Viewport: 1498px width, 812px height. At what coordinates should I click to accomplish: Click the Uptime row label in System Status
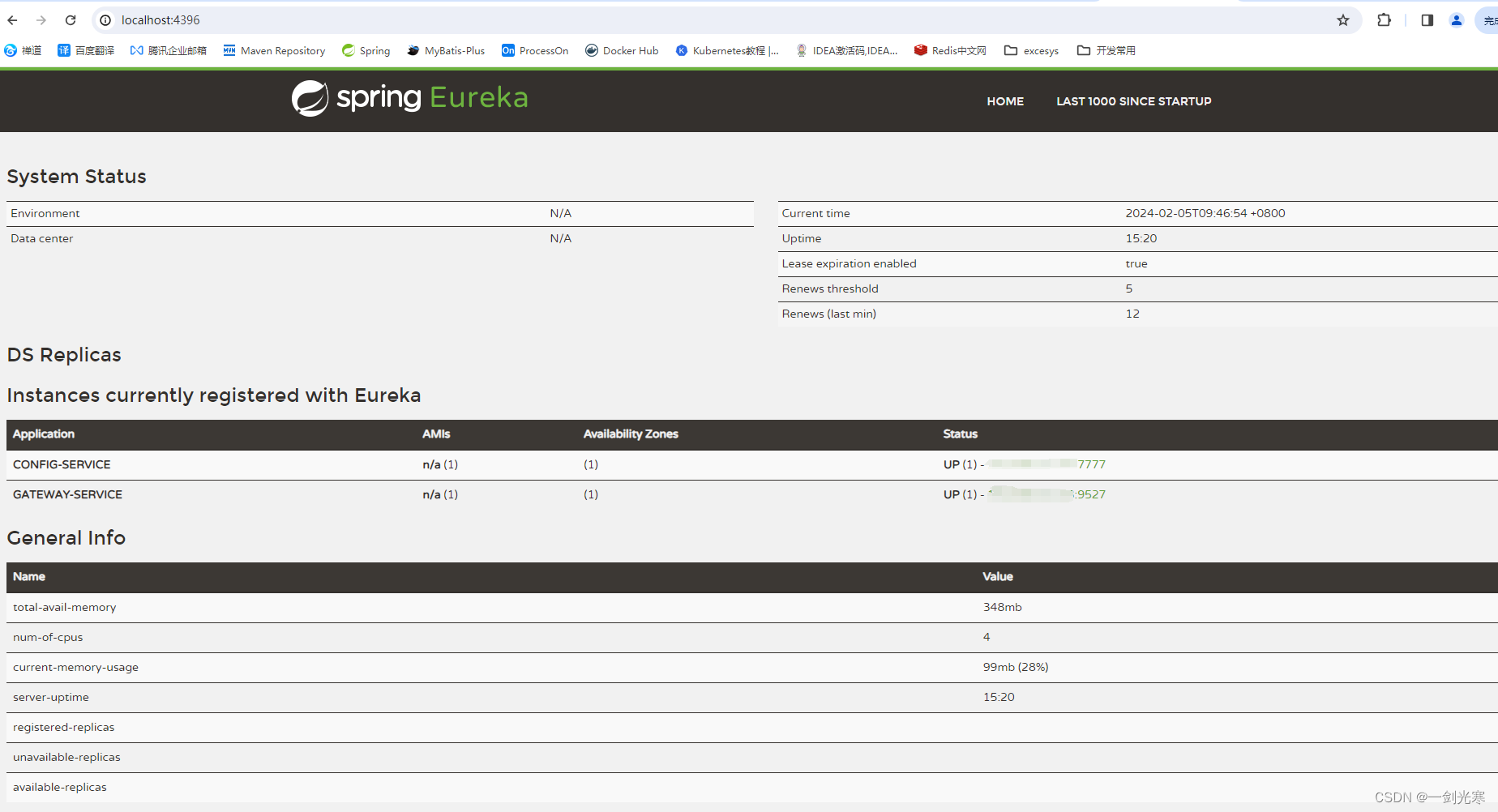point(801,238)
